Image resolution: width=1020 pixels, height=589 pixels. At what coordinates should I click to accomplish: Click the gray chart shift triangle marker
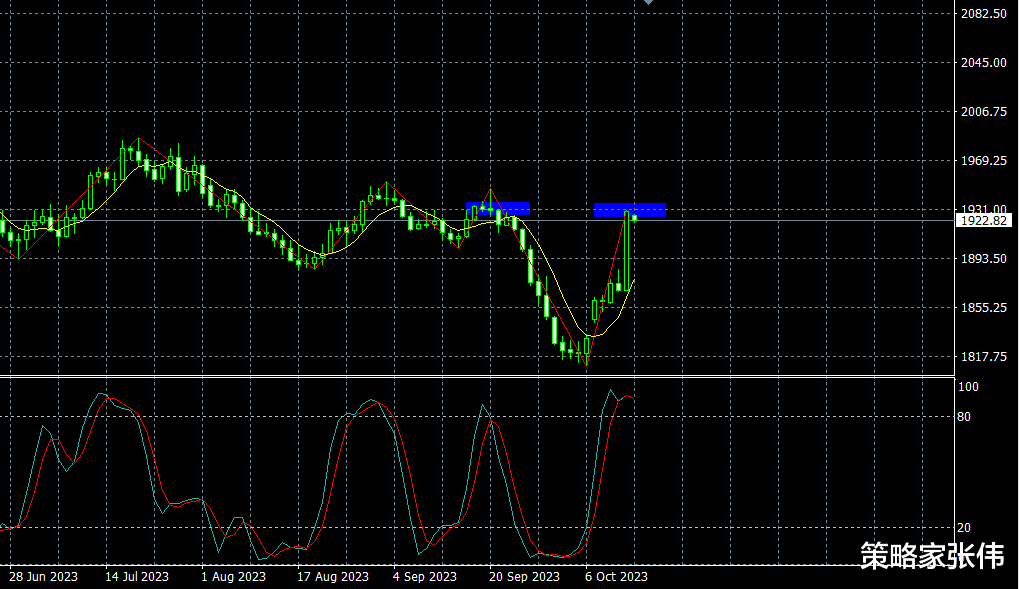tap(648, 2)
